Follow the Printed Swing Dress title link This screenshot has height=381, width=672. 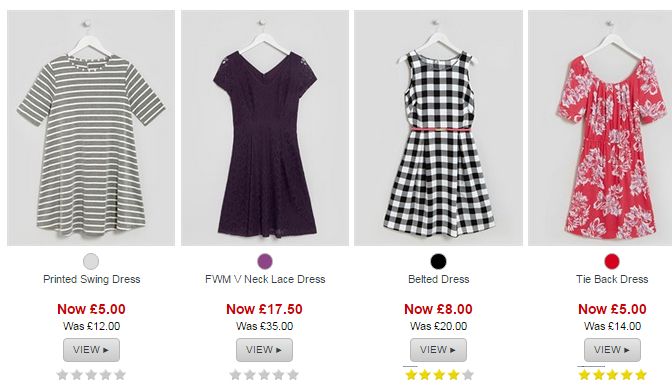[x=92, y=279]
